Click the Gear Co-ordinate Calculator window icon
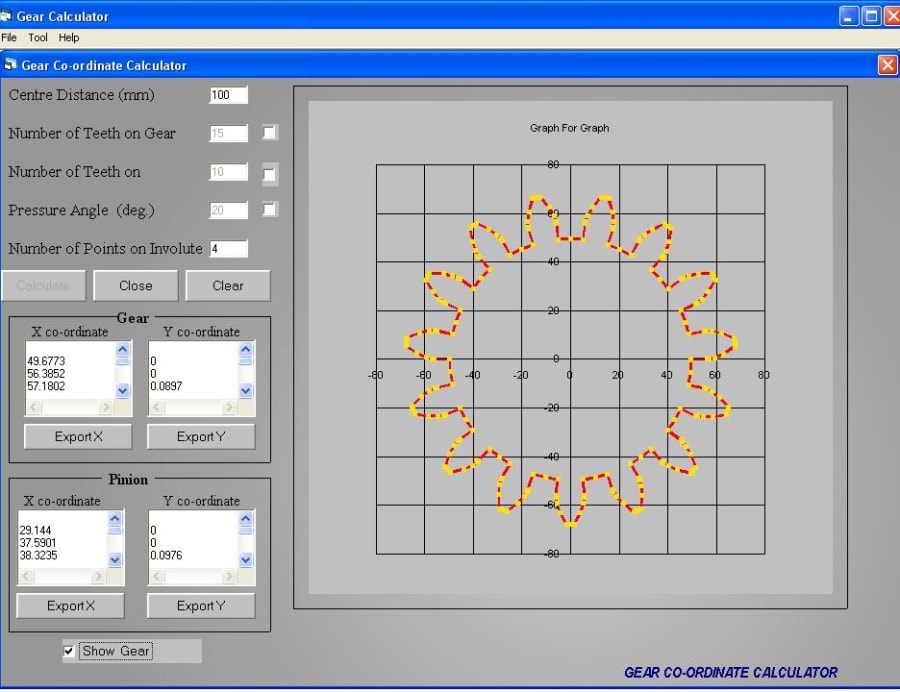Screen dimensions: 900x692 10,64
